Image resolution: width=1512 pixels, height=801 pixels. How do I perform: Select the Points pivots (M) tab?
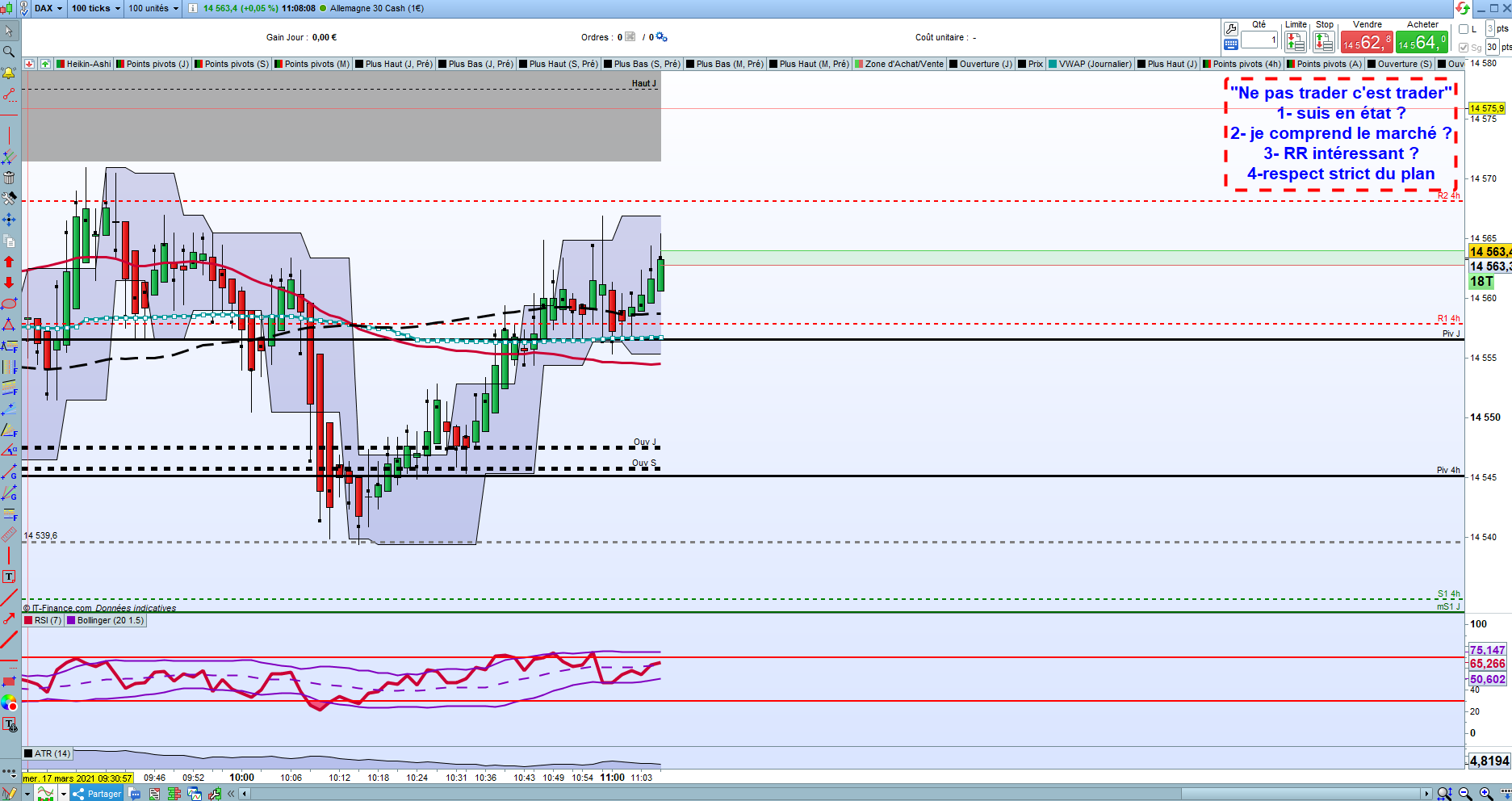[x=312, y=64]
